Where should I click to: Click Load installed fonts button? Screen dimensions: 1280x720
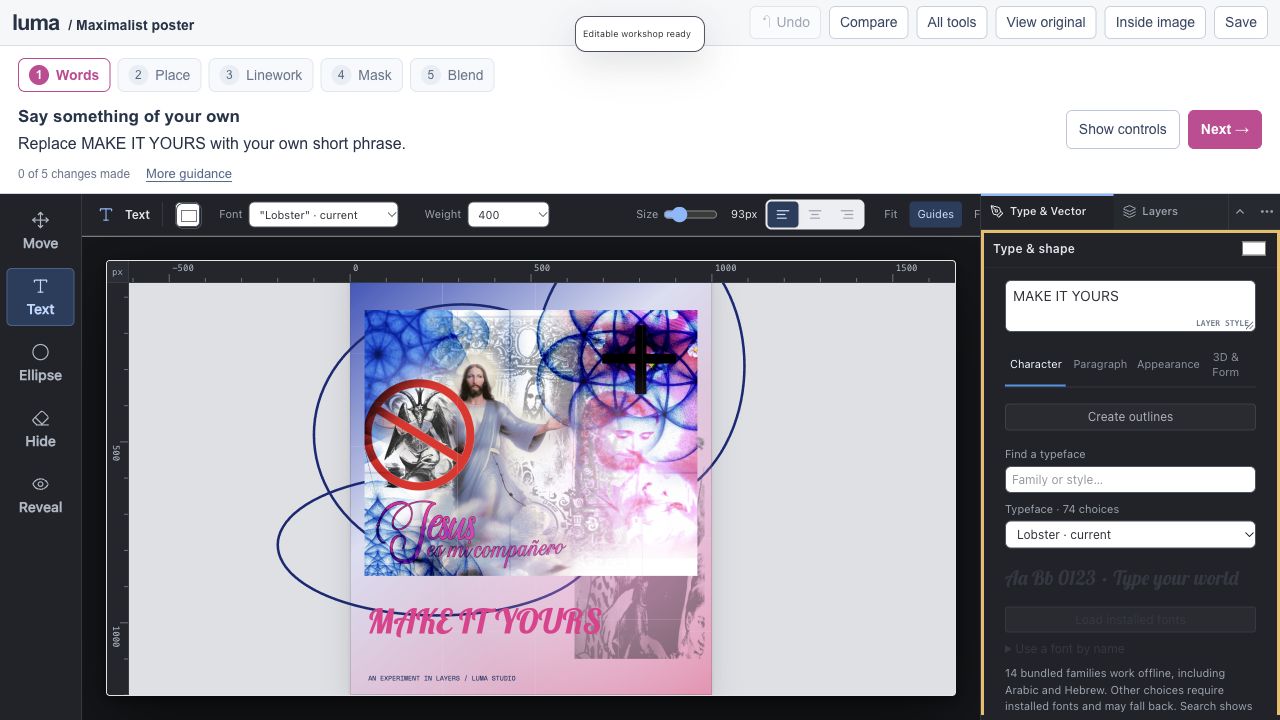(1130, 620)
